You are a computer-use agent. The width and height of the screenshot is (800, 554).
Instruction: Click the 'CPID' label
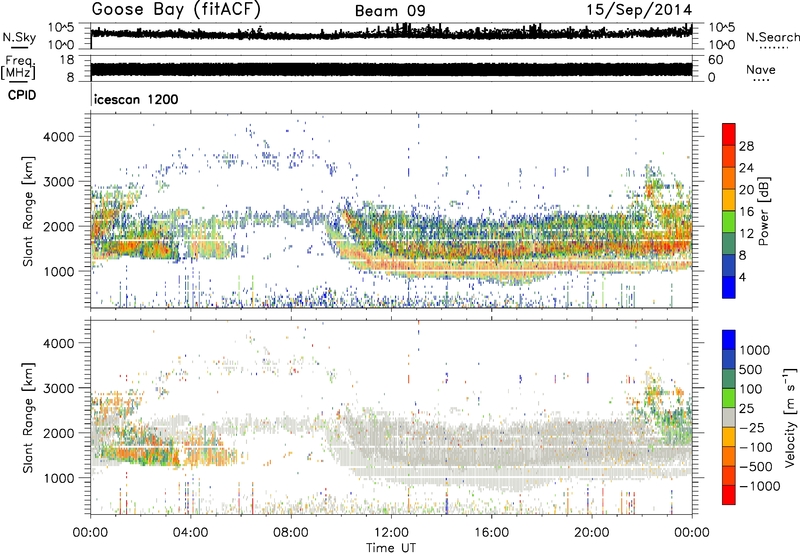tap(22, 95)
